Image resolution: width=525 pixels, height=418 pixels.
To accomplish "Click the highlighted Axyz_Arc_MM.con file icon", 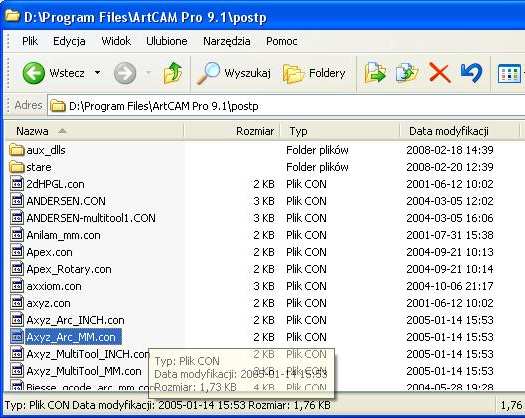I will pyautogui.click(x=17, y=337).
